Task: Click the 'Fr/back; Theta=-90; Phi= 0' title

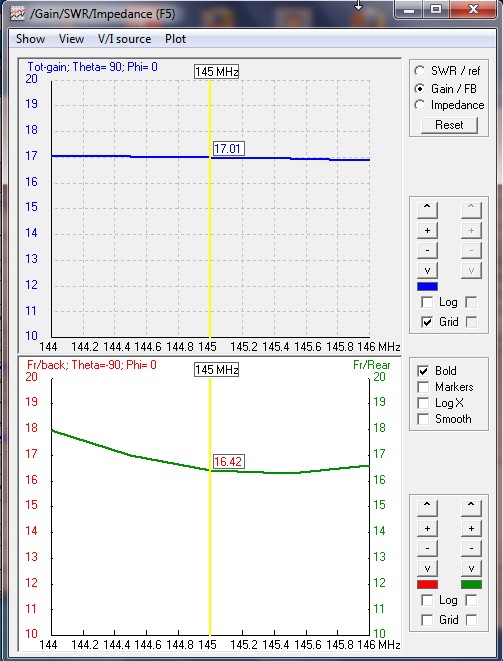Action: click(x=91, y=365)
